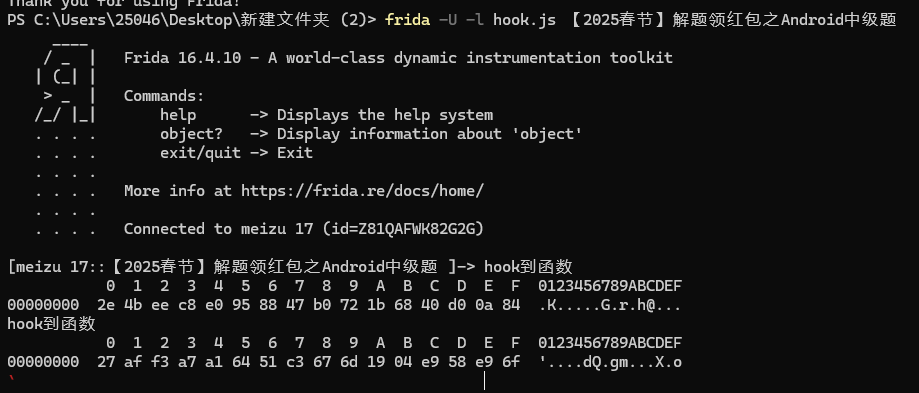The width and height of the screenshot is (919, 393).
Task: Click the '-U' option flag
Action: [x=448, y=20]
